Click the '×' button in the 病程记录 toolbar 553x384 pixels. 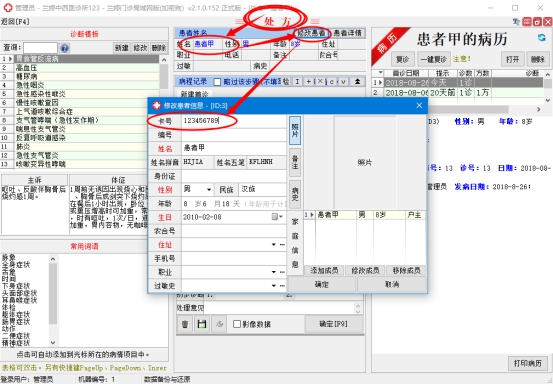320,81
